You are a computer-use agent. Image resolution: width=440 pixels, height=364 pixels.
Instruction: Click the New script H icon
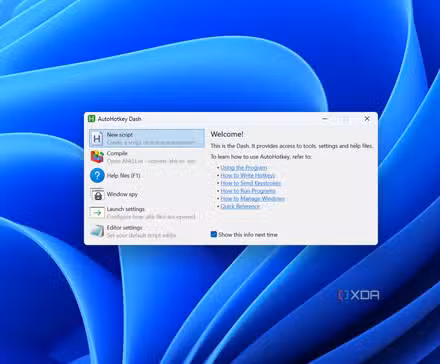(97, 138)
